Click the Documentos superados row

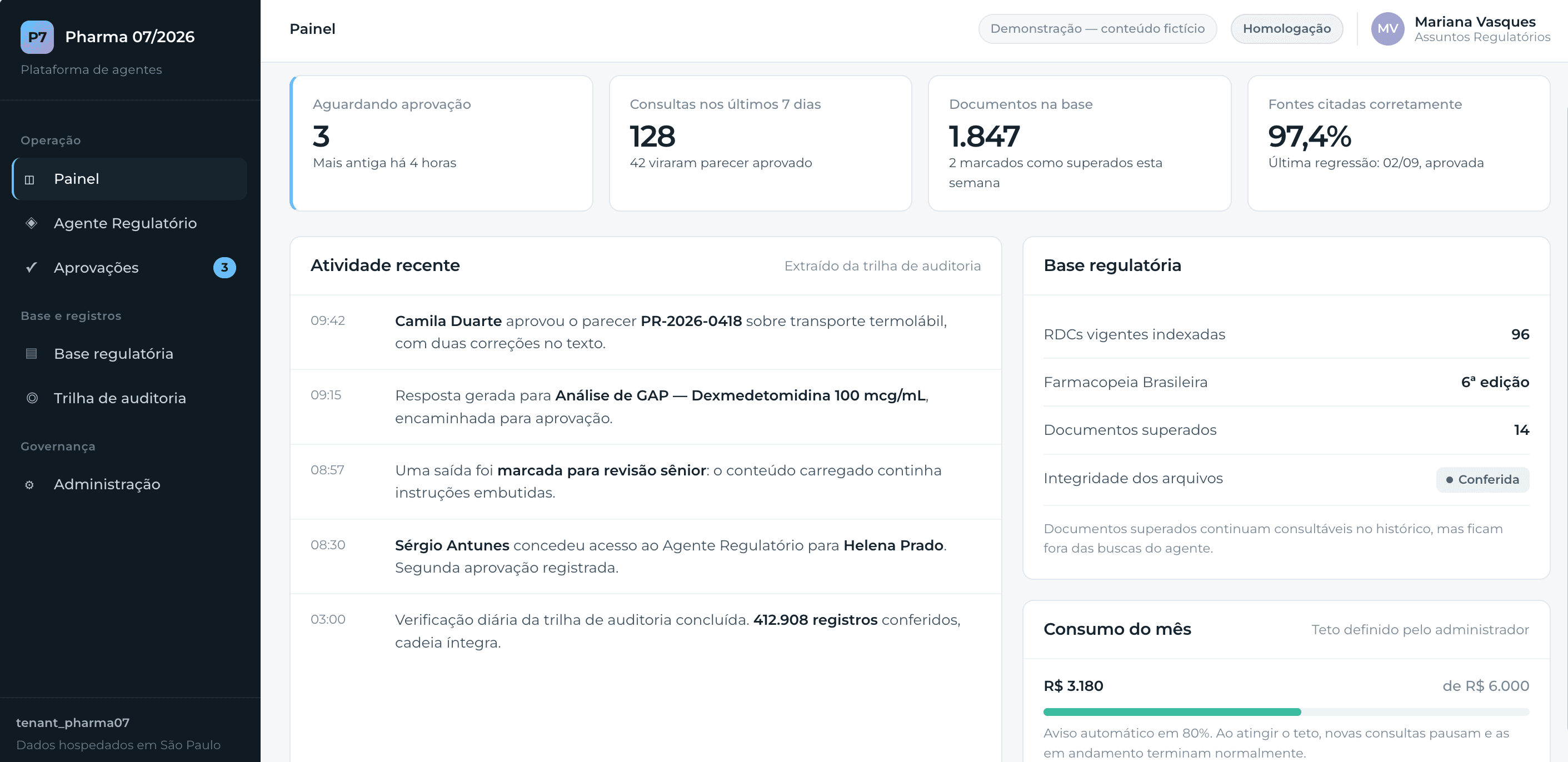click(1286, 430)
